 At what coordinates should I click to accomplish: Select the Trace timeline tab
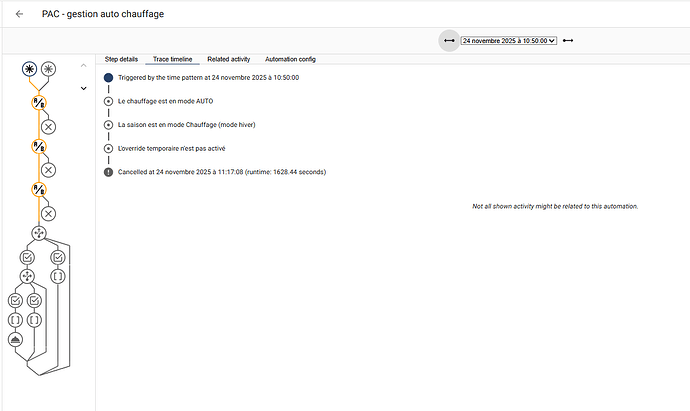click(172, 59)
